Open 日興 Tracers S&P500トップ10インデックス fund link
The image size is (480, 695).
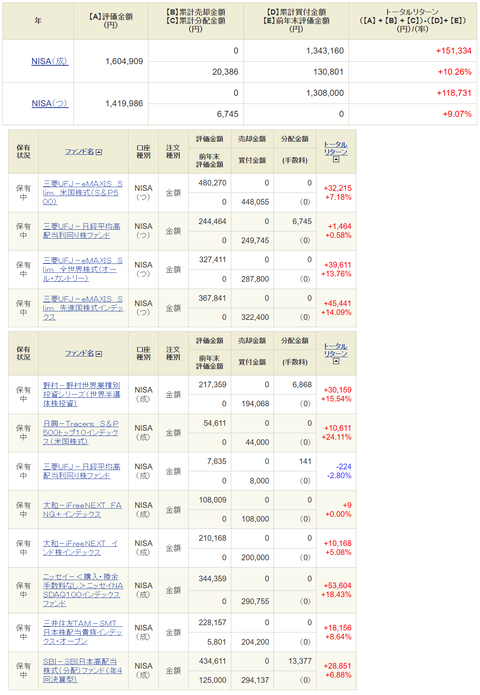pyautogui.click(x=81, y=432)
